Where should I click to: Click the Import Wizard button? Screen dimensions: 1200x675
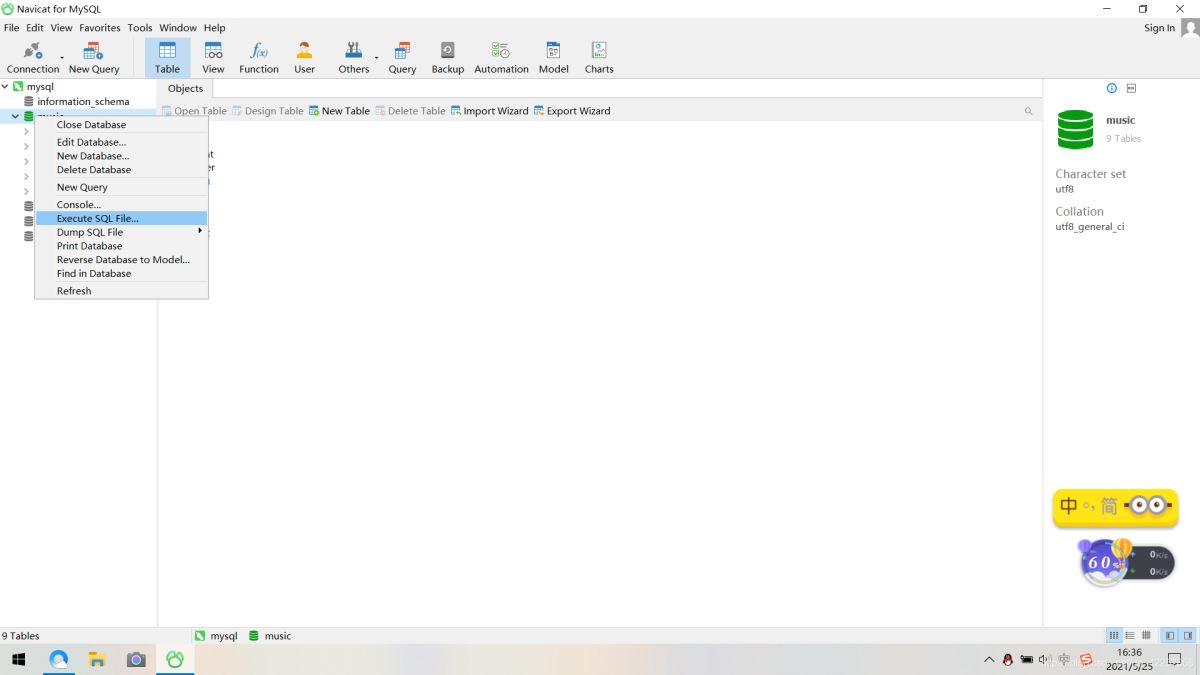point(490,111)
